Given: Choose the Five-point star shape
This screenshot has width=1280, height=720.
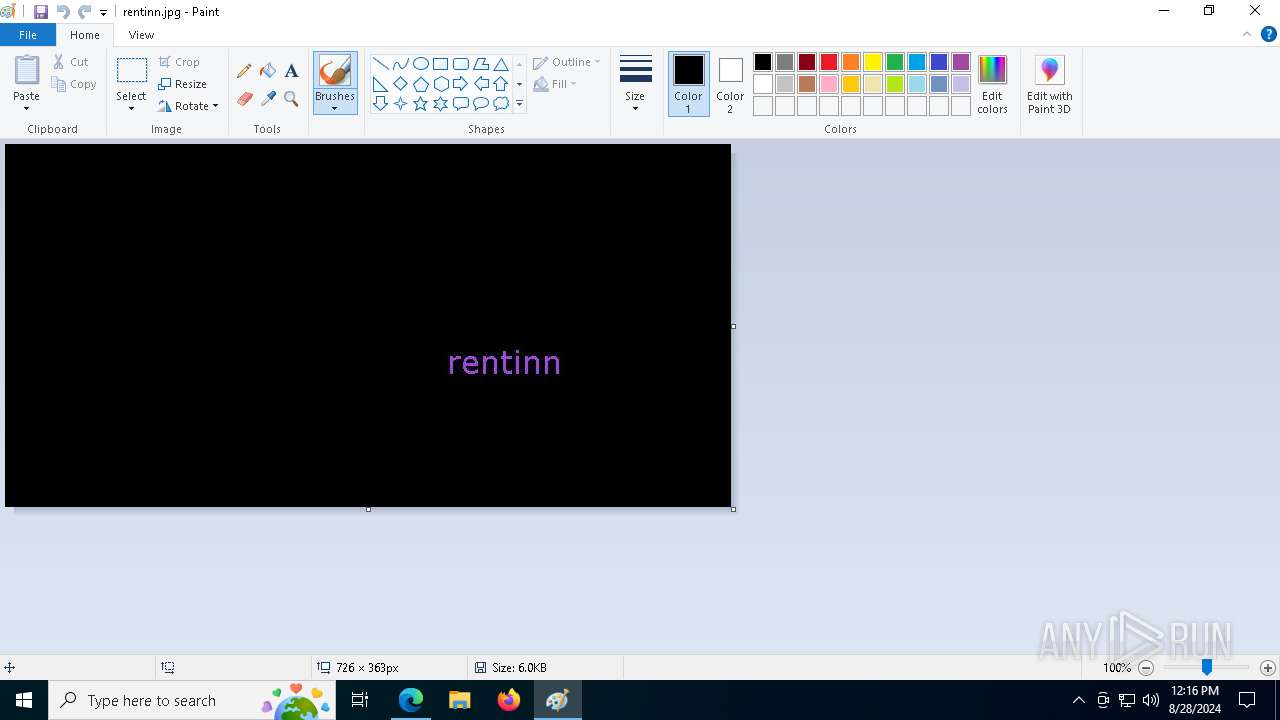Looking at the screenshot, I should [420, 103].
